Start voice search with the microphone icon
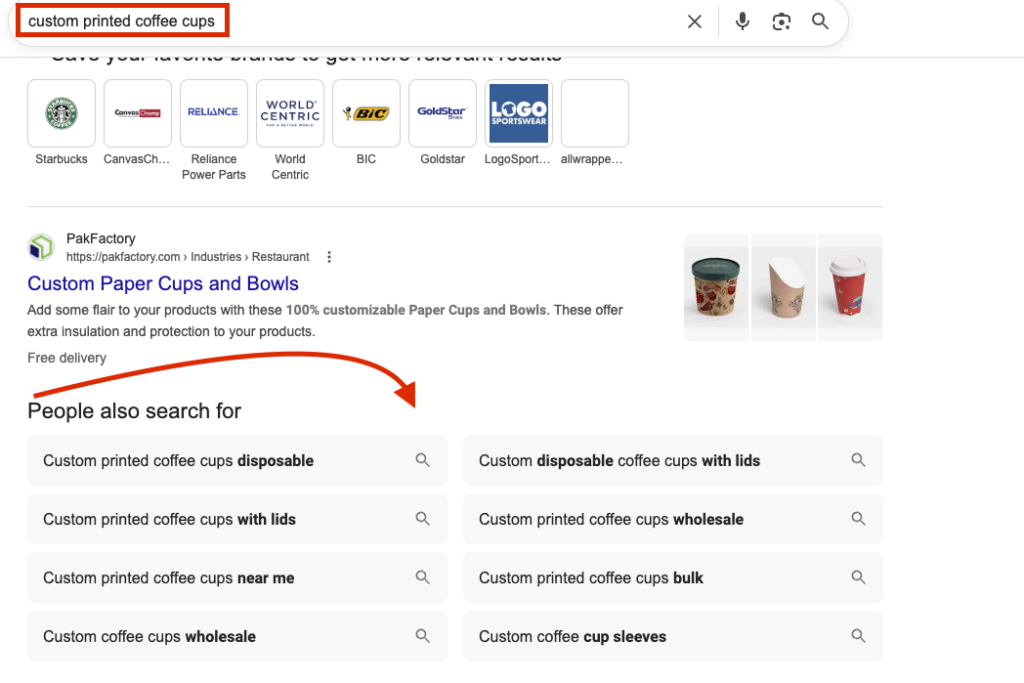1024x683 pixels. (742, 22)
